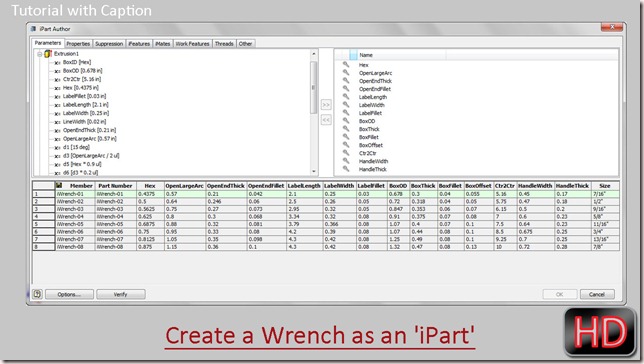Click the help icon beside Options
The width and height of the screenshot is (644, 364).
pyautogui.click(x=37, y=294)
